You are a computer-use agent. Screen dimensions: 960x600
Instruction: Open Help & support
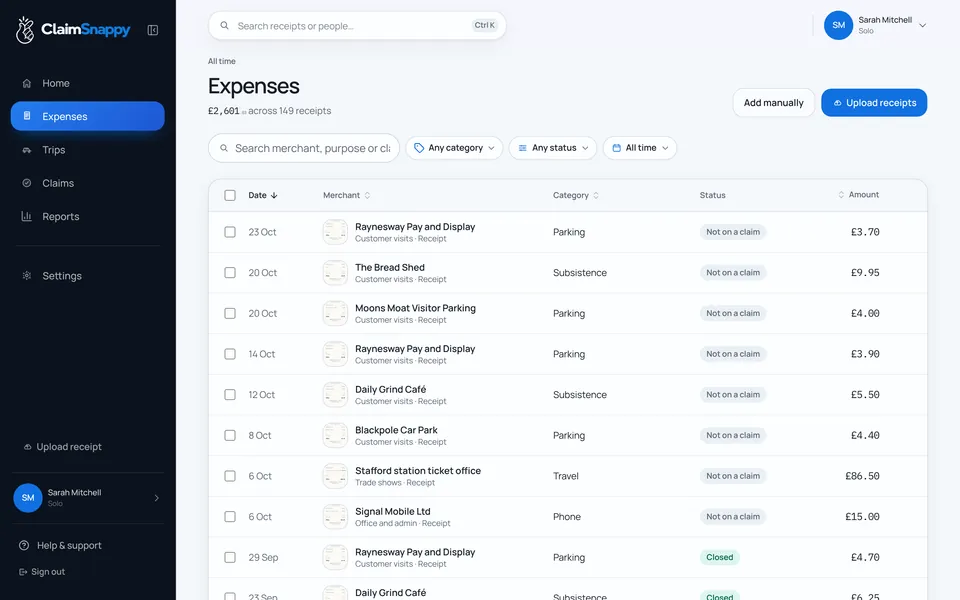(x=61, y=546)
